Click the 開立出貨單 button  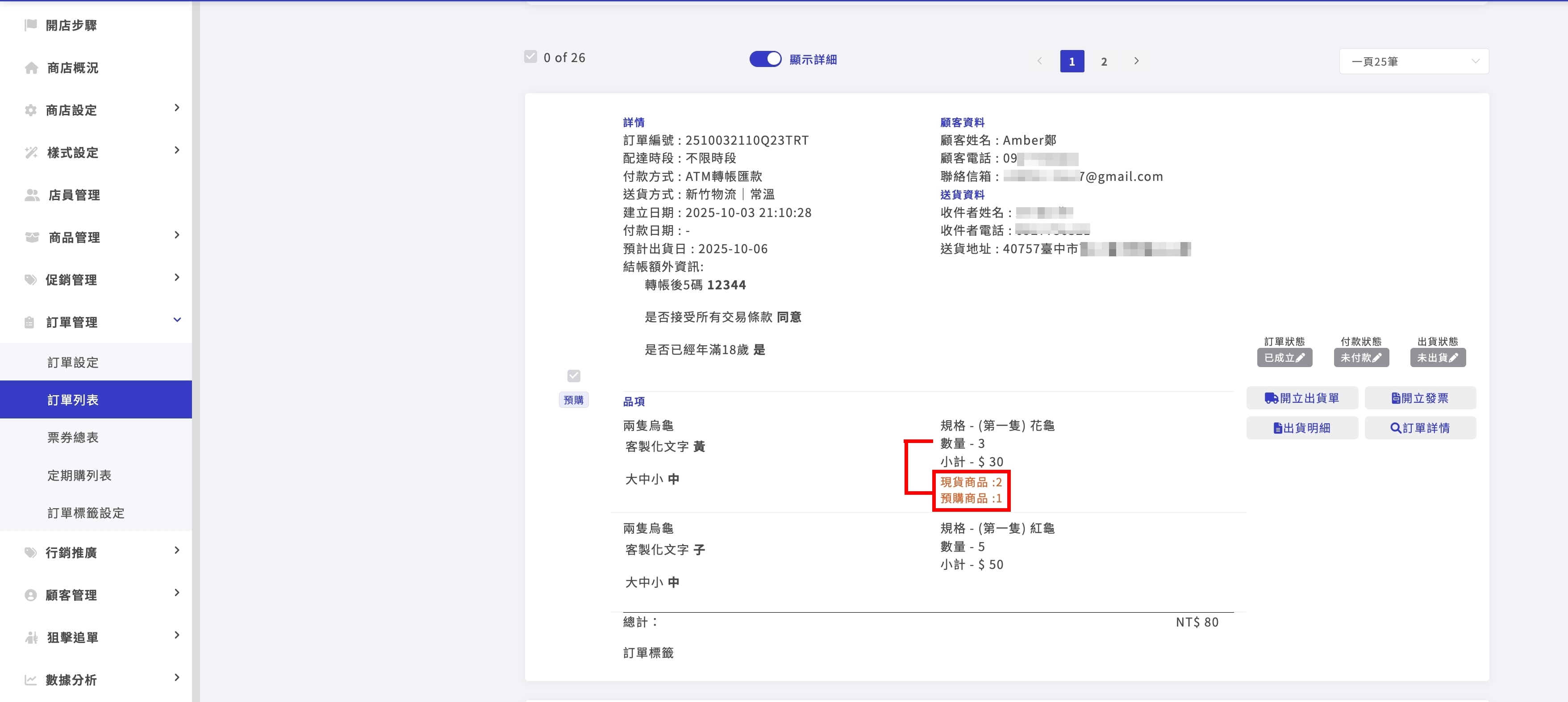click(1302, 398)
